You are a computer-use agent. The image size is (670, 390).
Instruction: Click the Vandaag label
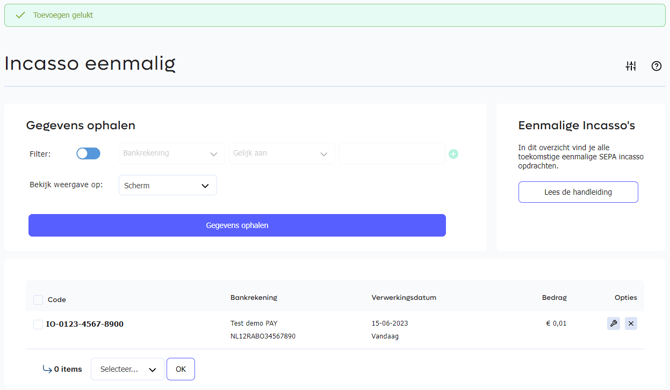(385, 336)
